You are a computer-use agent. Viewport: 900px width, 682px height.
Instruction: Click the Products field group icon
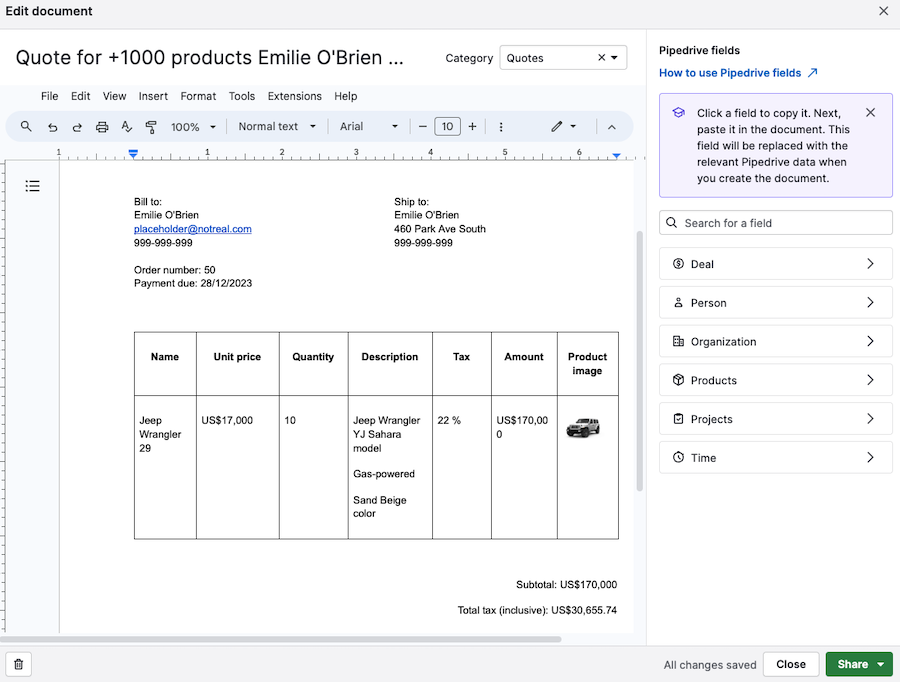(x=678, y=380)
